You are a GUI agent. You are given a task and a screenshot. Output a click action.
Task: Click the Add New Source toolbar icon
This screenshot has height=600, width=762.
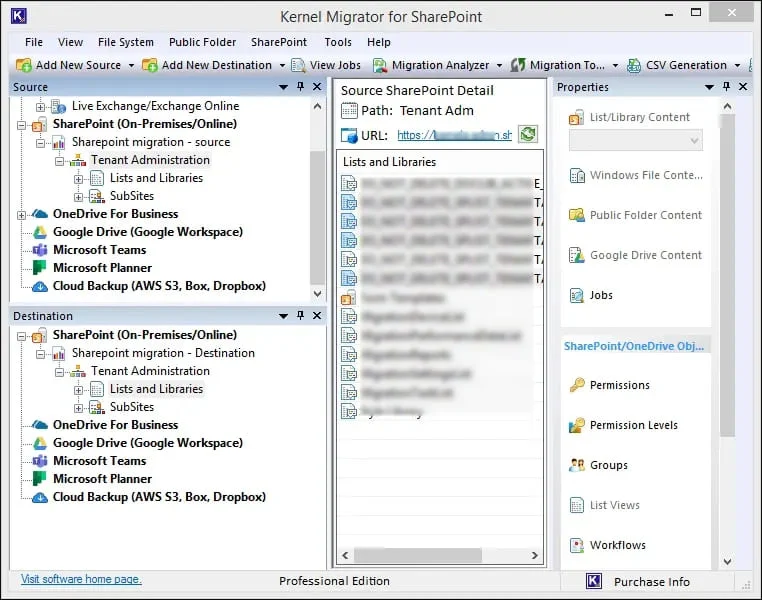click(24, 65)
